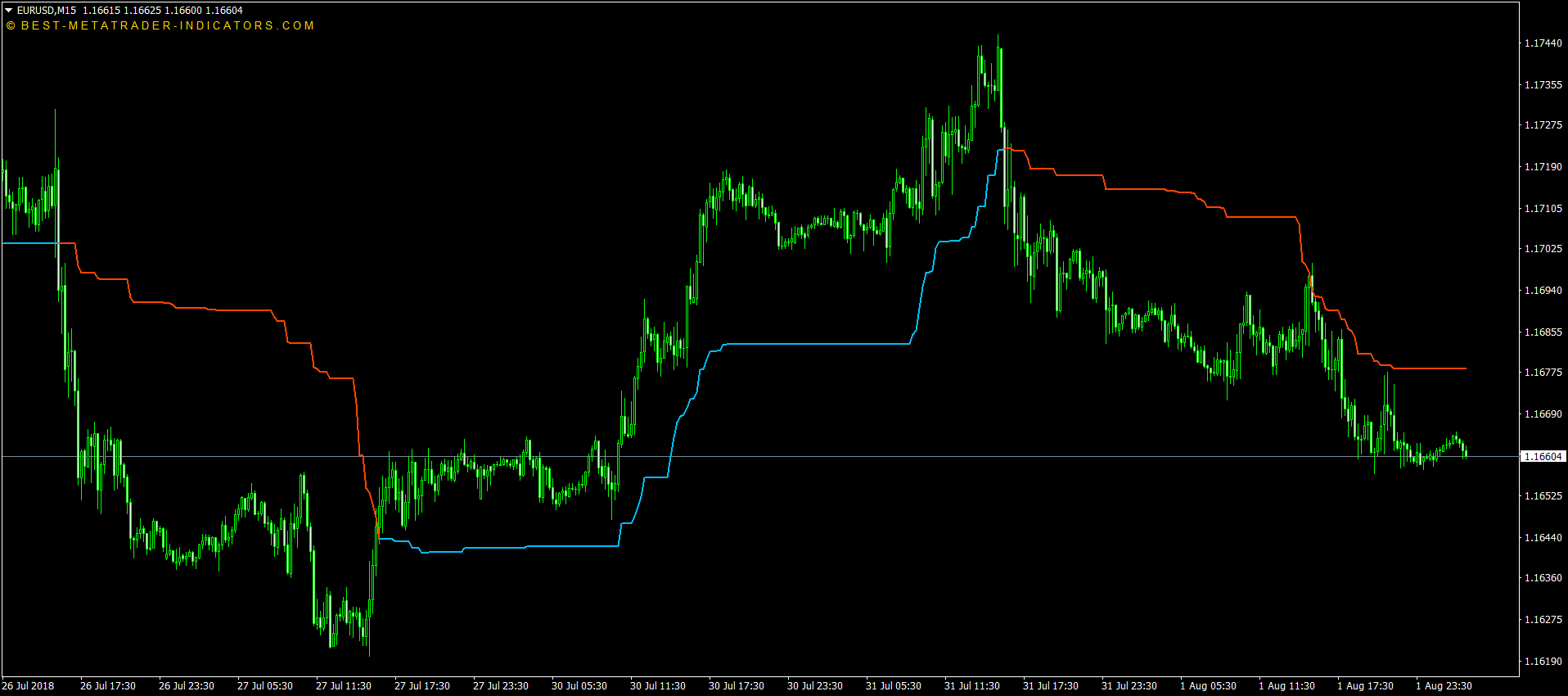Click the 1 Aug 11:30 time label
This screenshot has width=1568, height=696.
point(1286,686)
